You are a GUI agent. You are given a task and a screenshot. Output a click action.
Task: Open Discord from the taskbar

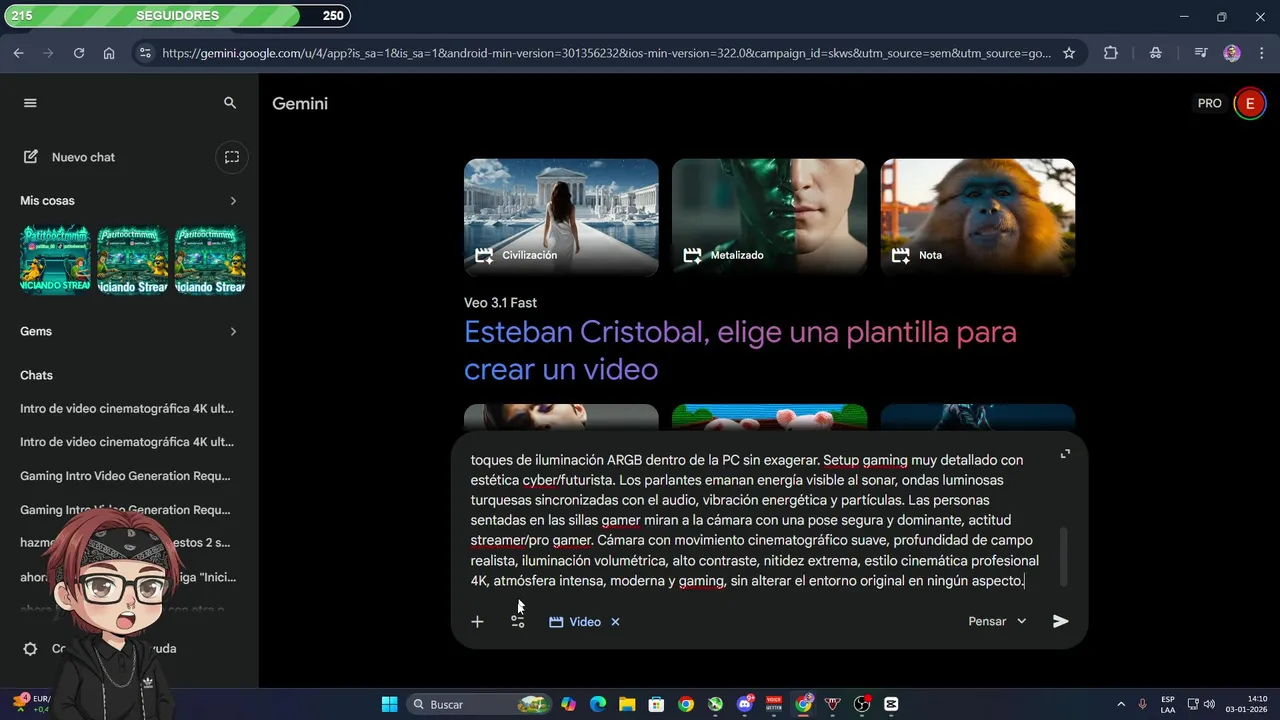745,704
